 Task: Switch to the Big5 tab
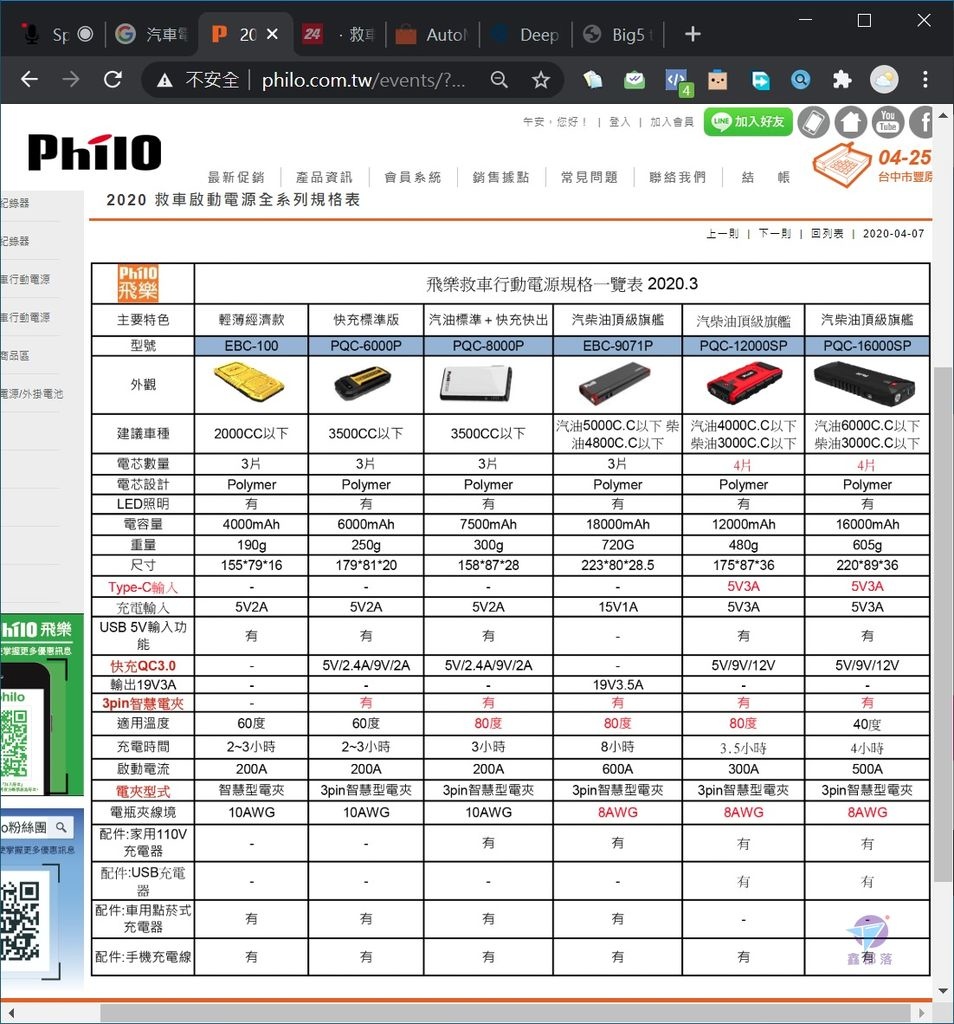pos(618,34)
